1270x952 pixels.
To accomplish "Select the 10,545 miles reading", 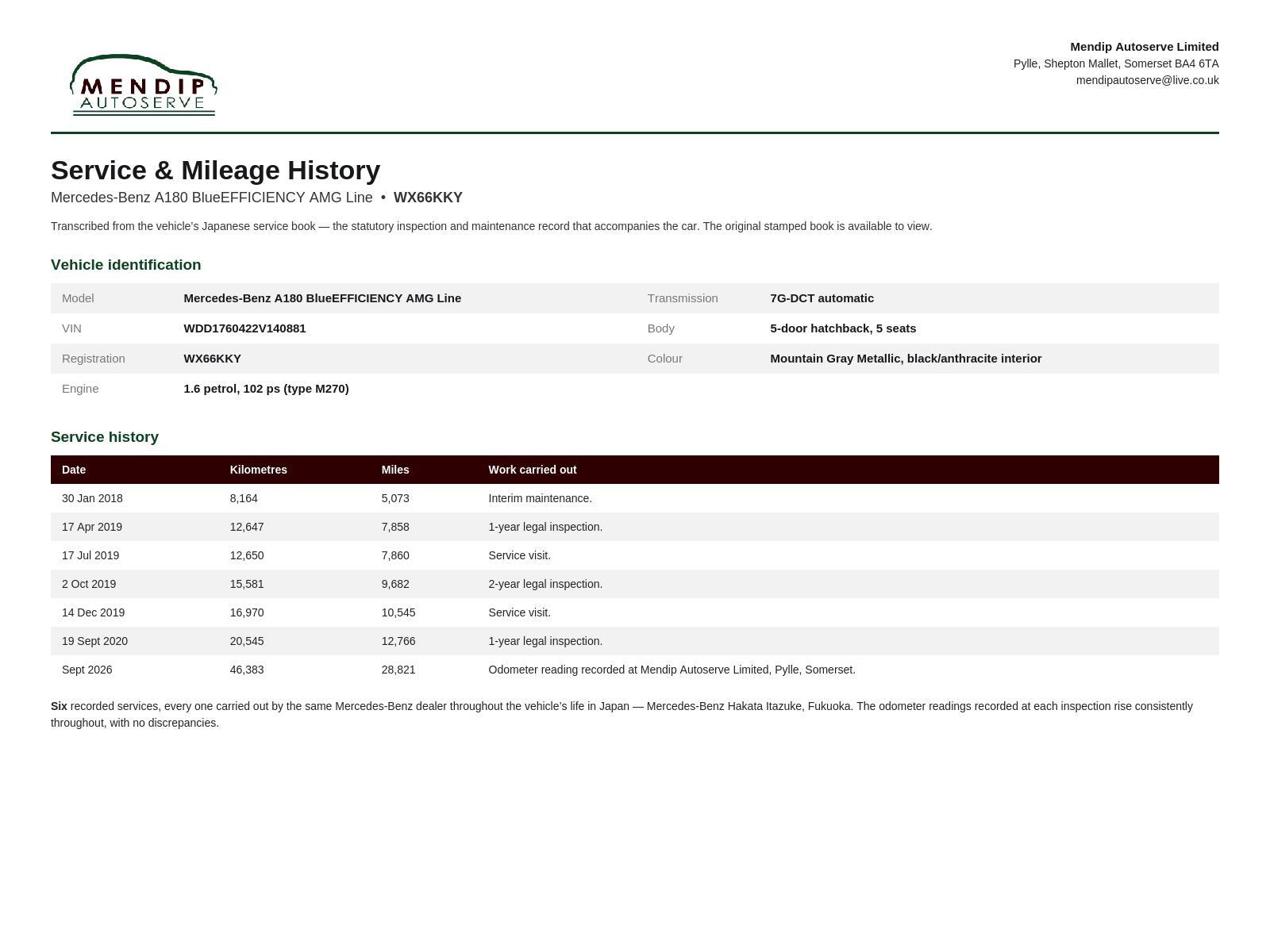I will coord(398,612).
